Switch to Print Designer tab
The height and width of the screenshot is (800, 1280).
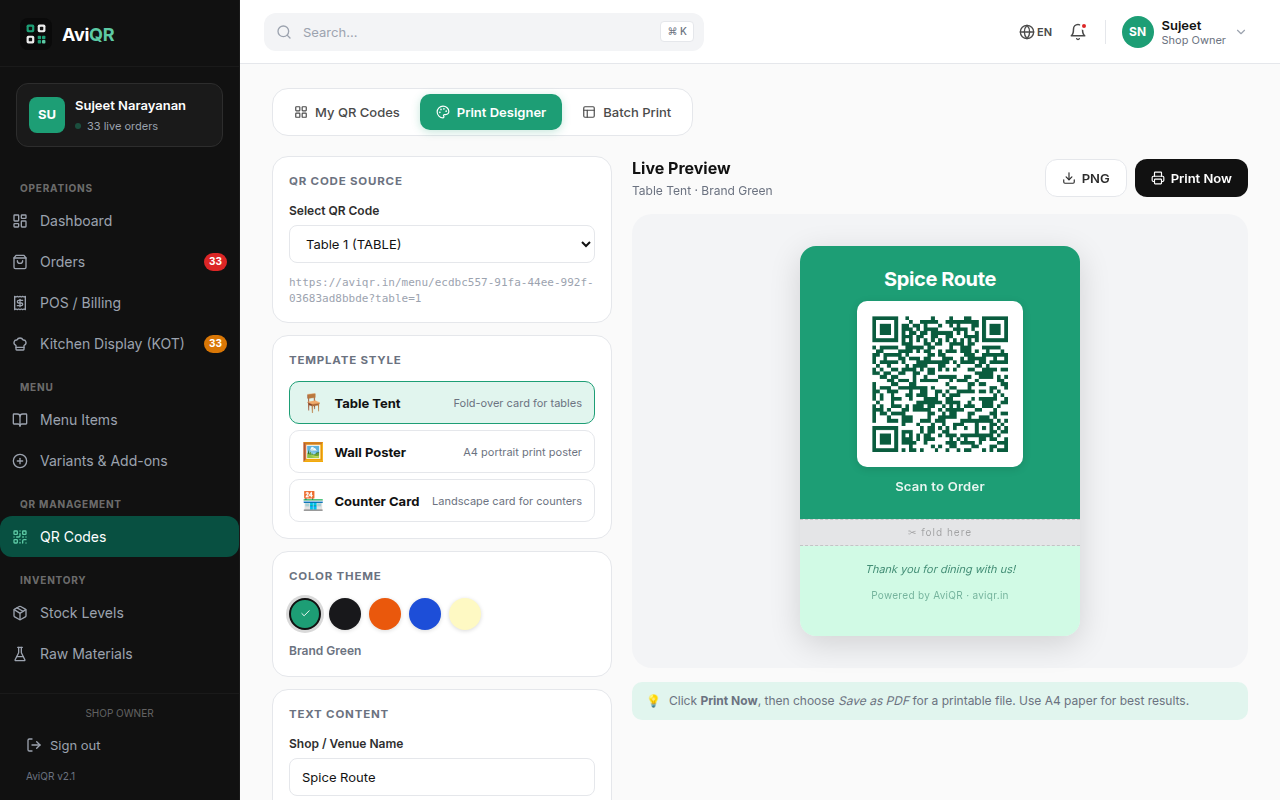(x=491, y=112)
